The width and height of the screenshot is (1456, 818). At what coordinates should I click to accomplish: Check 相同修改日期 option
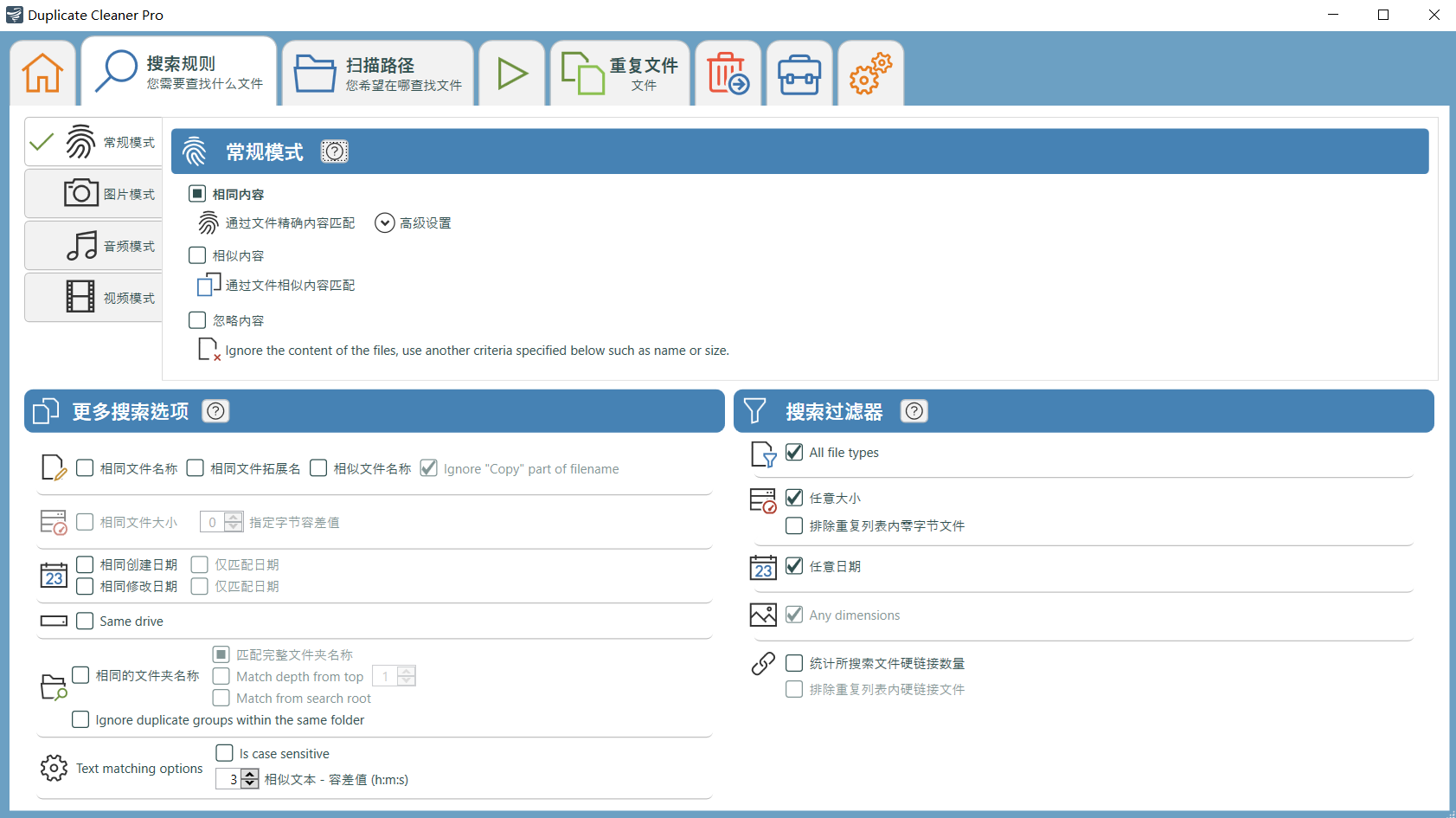[85, 586]
